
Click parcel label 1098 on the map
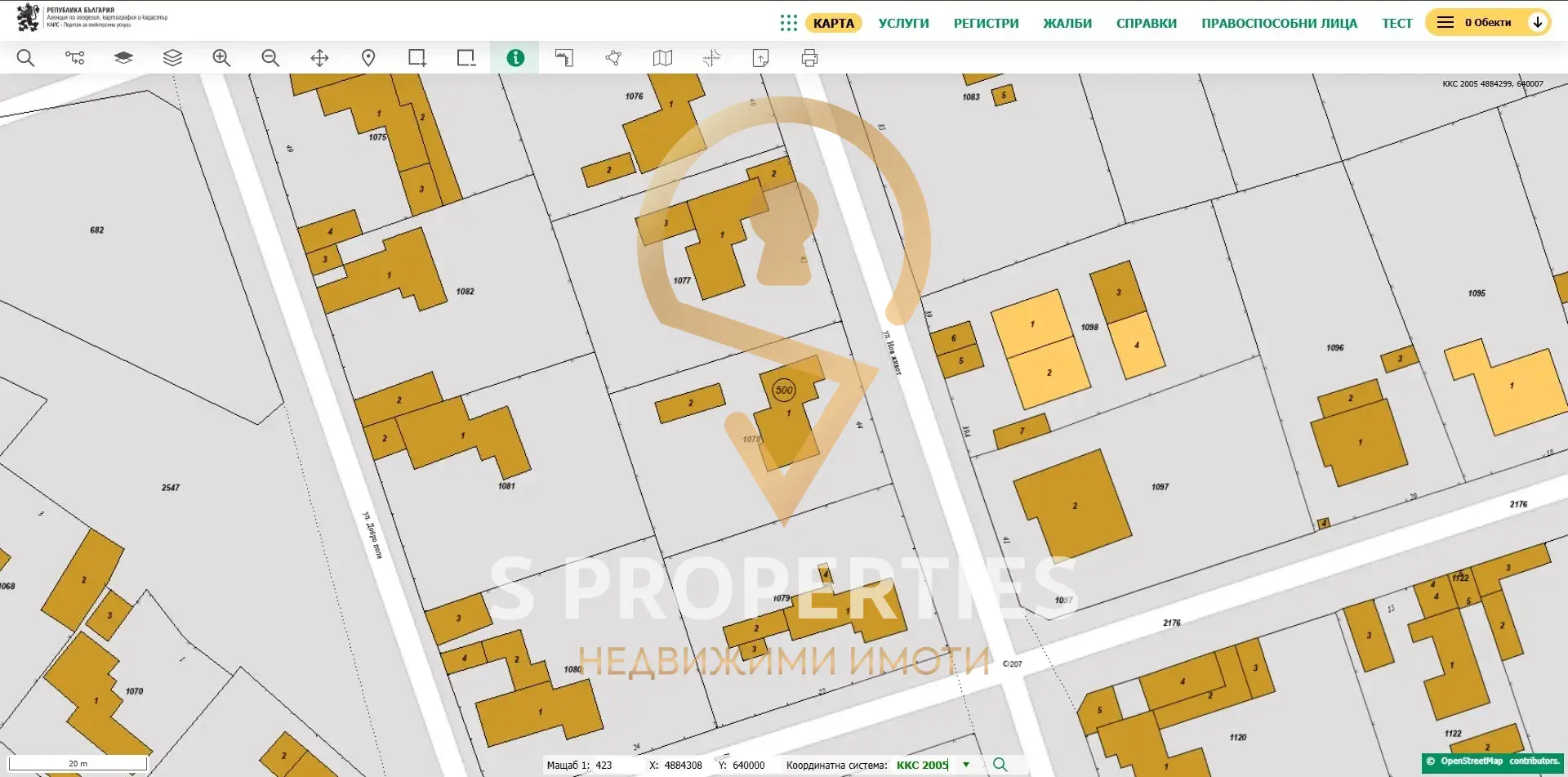[1090, 328]
